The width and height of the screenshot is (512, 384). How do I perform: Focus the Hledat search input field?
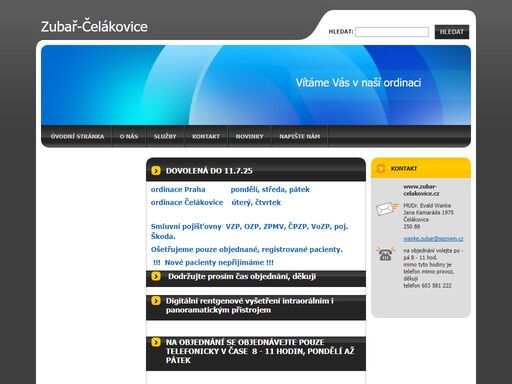coord(392,32)
